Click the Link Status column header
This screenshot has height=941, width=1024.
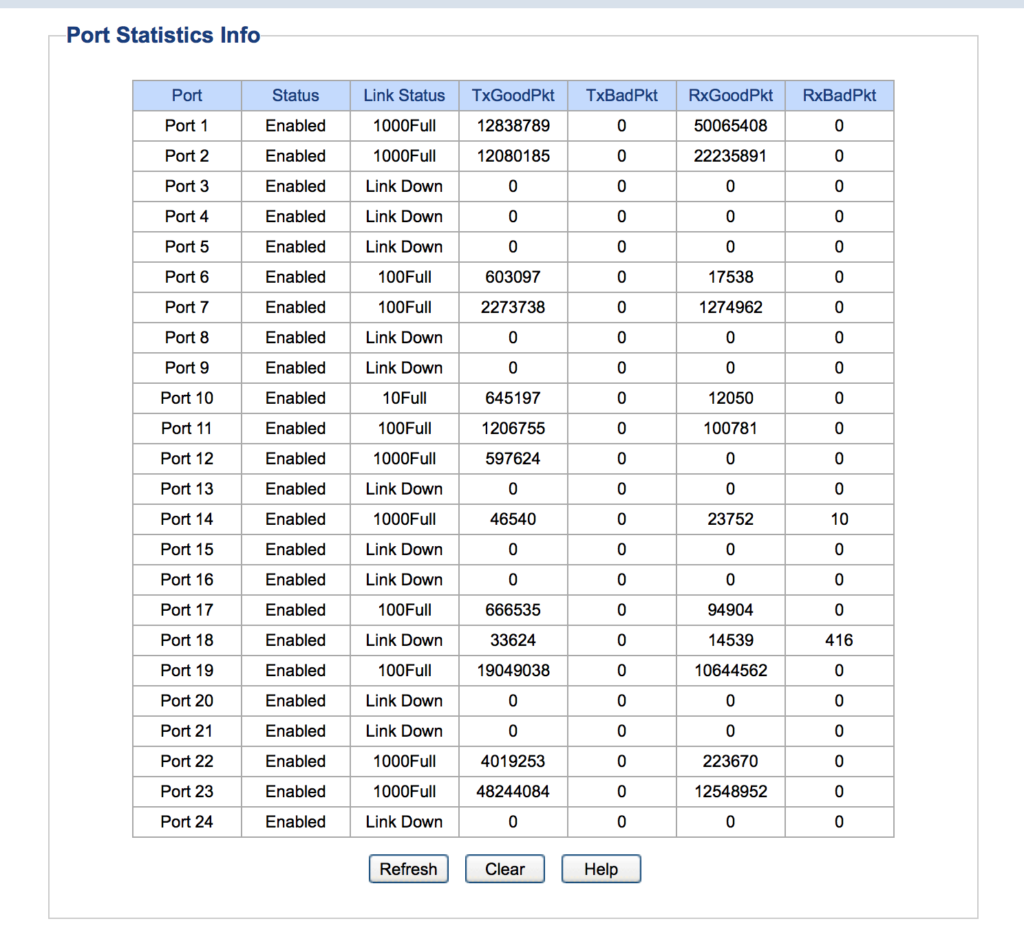404,96
